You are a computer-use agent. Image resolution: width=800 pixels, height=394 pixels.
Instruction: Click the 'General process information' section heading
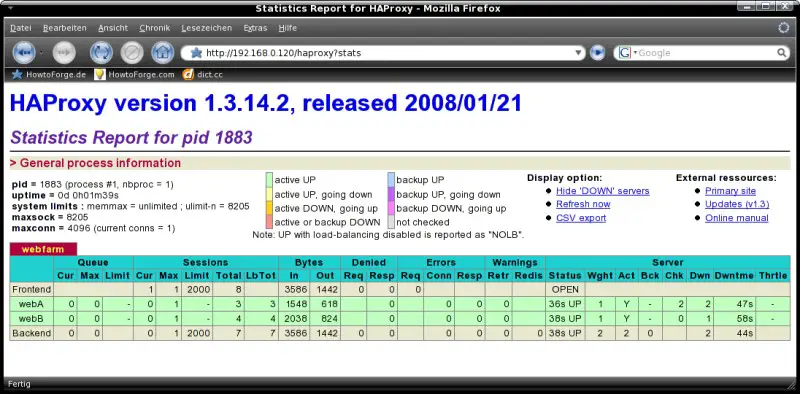tap(100, 163)
